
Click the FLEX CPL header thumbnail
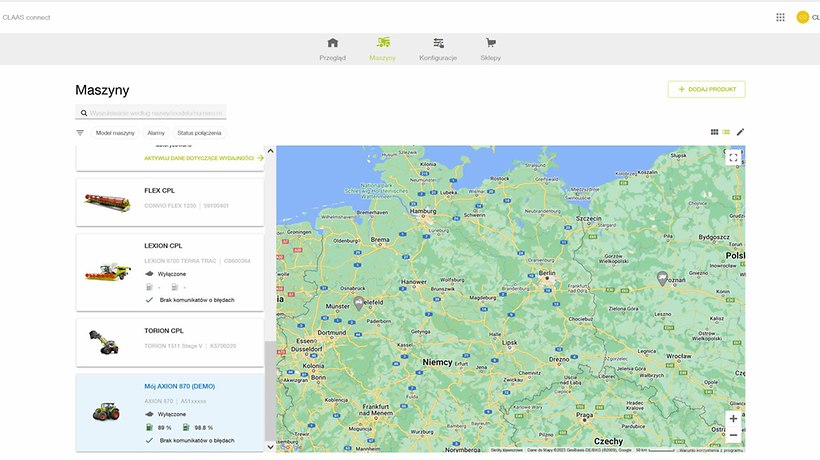(x=108, y=202)
